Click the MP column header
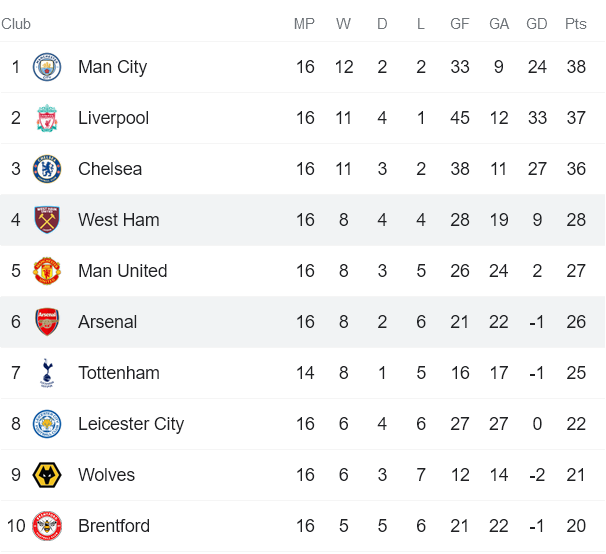This screenshot has height=554, width=606. coord(304,24)
